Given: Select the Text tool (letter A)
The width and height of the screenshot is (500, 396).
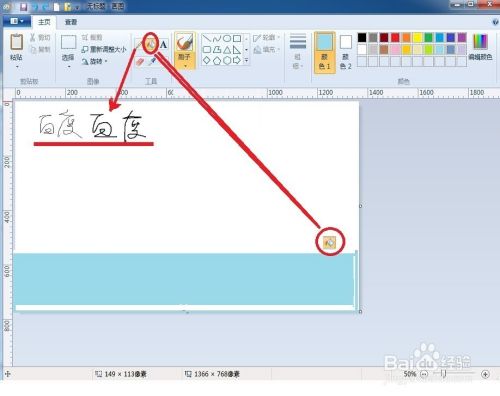Looking at the screenshot, I should click(x=163, y=44).
